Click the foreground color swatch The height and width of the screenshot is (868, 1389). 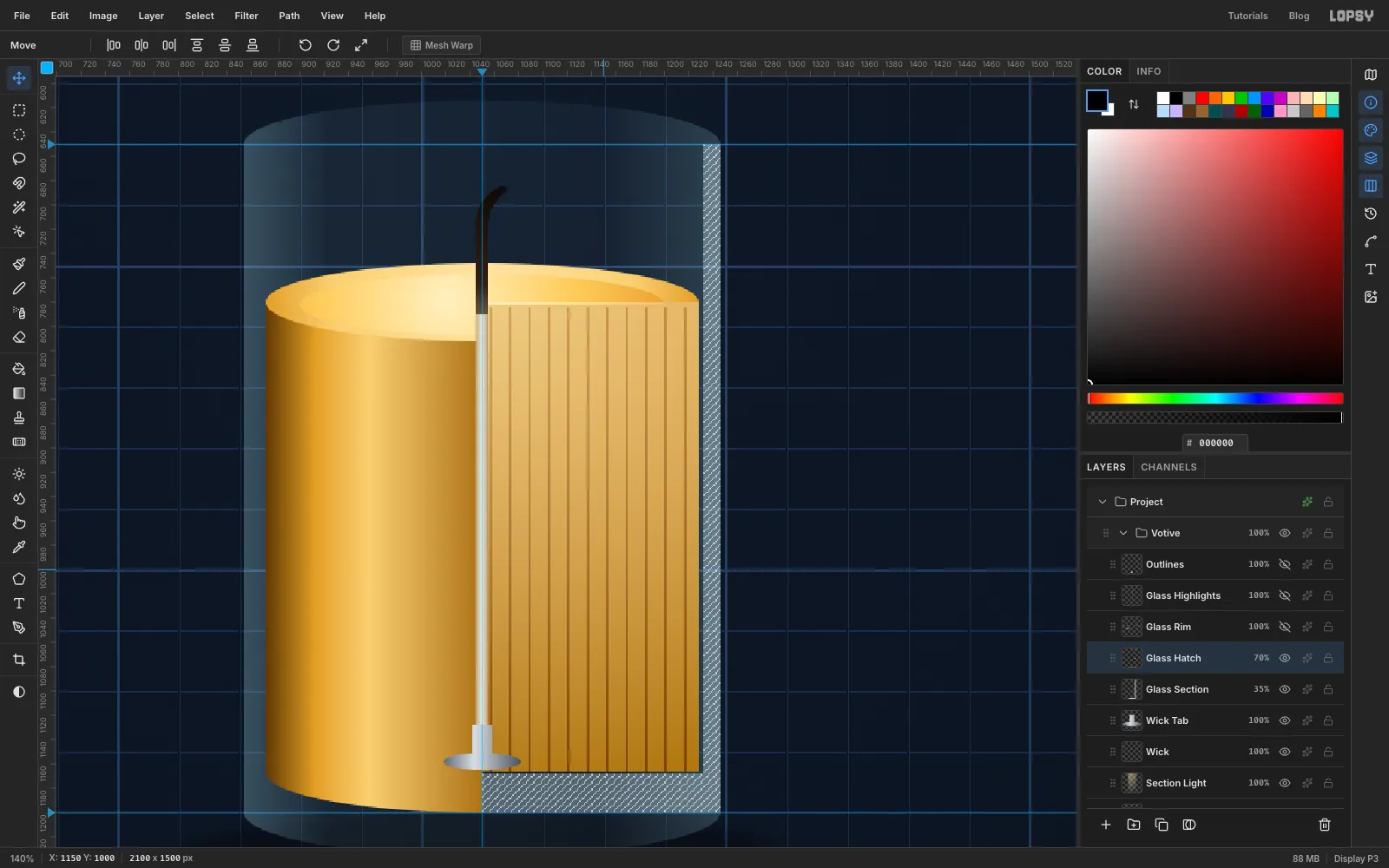tap(1097, 101)
